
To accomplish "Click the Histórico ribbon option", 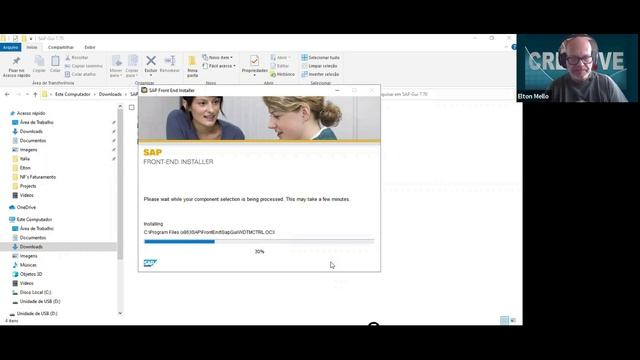I will (282, 74).
